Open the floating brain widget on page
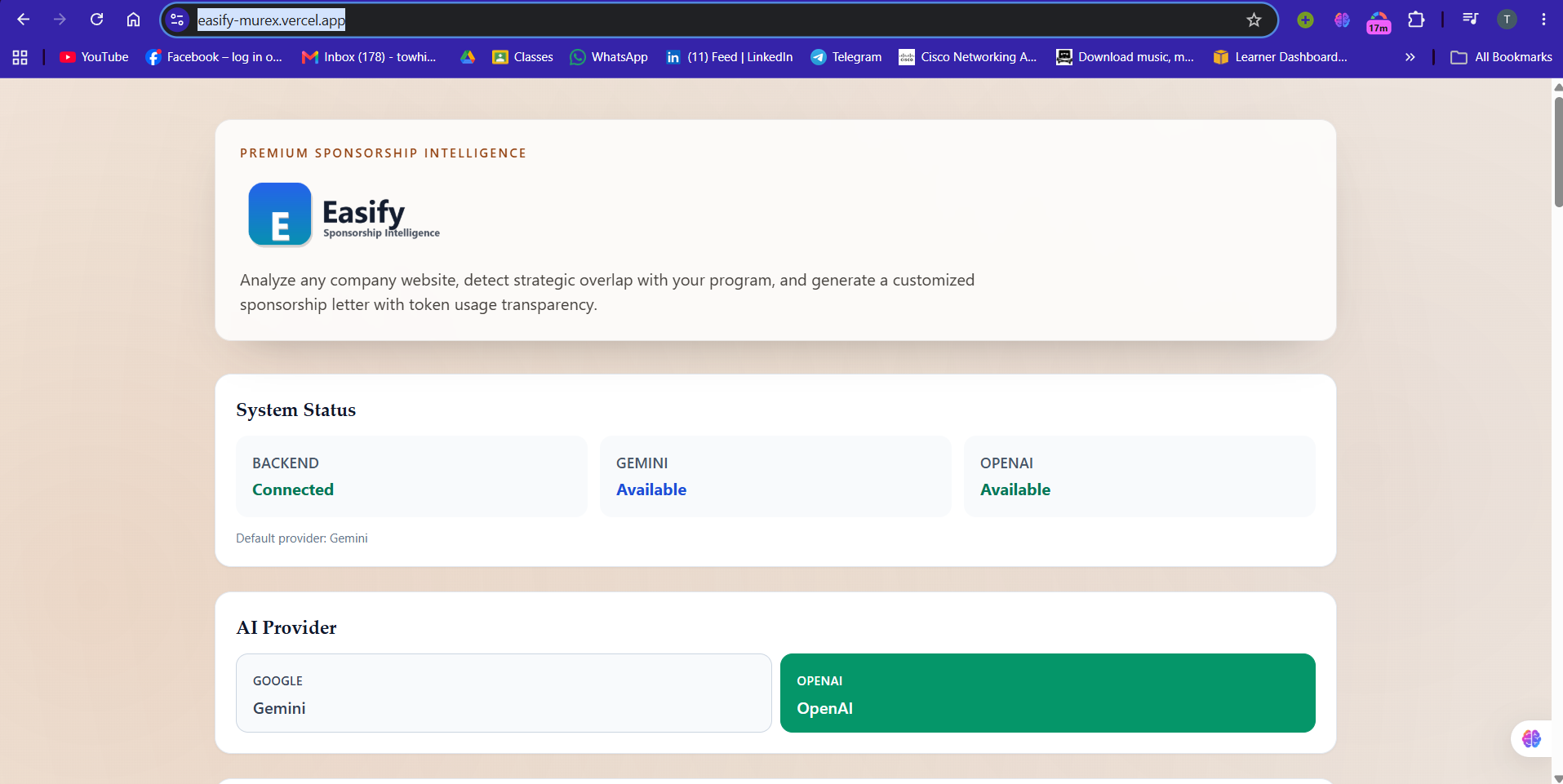 tap(1531, 738)
